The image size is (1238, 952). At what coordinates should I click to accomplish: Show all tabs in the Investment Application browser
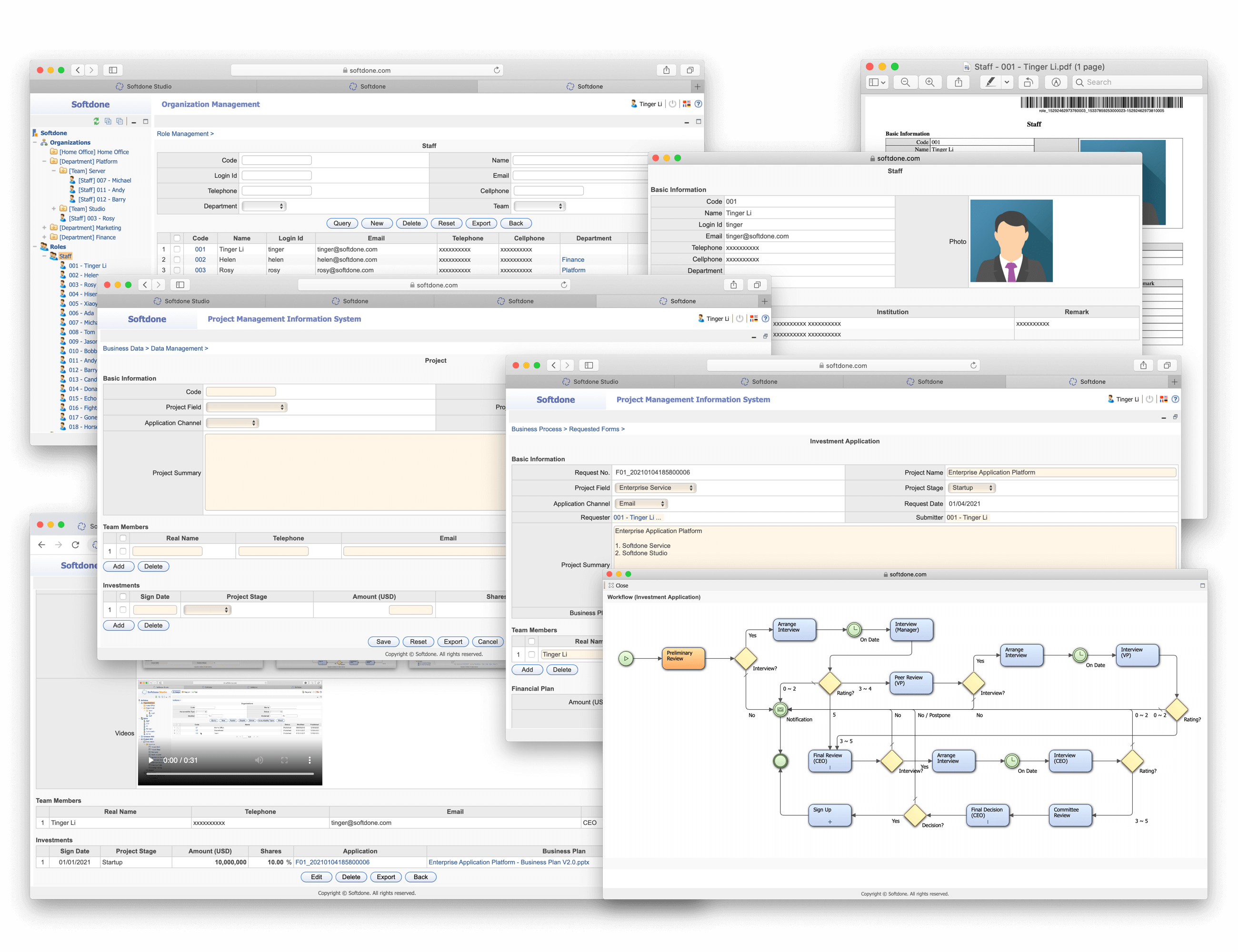(1167, 366)
